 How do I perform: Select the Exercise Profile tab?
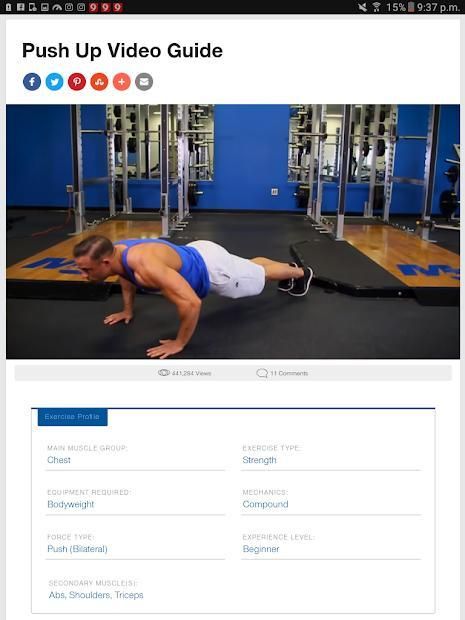[x=72, y=417]
